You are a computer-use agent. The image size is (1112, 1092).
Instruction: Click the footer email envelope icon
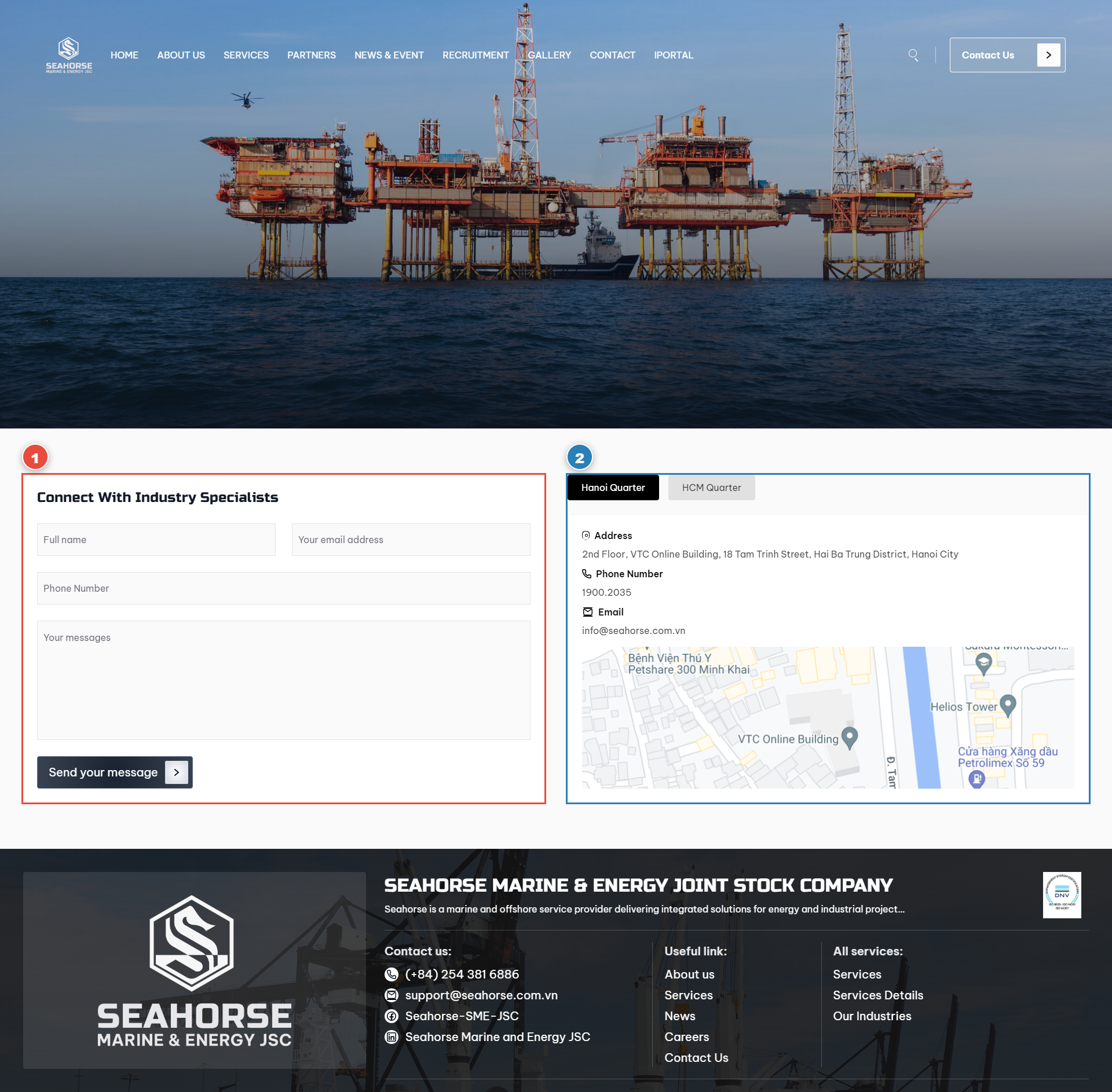[392, 995]
